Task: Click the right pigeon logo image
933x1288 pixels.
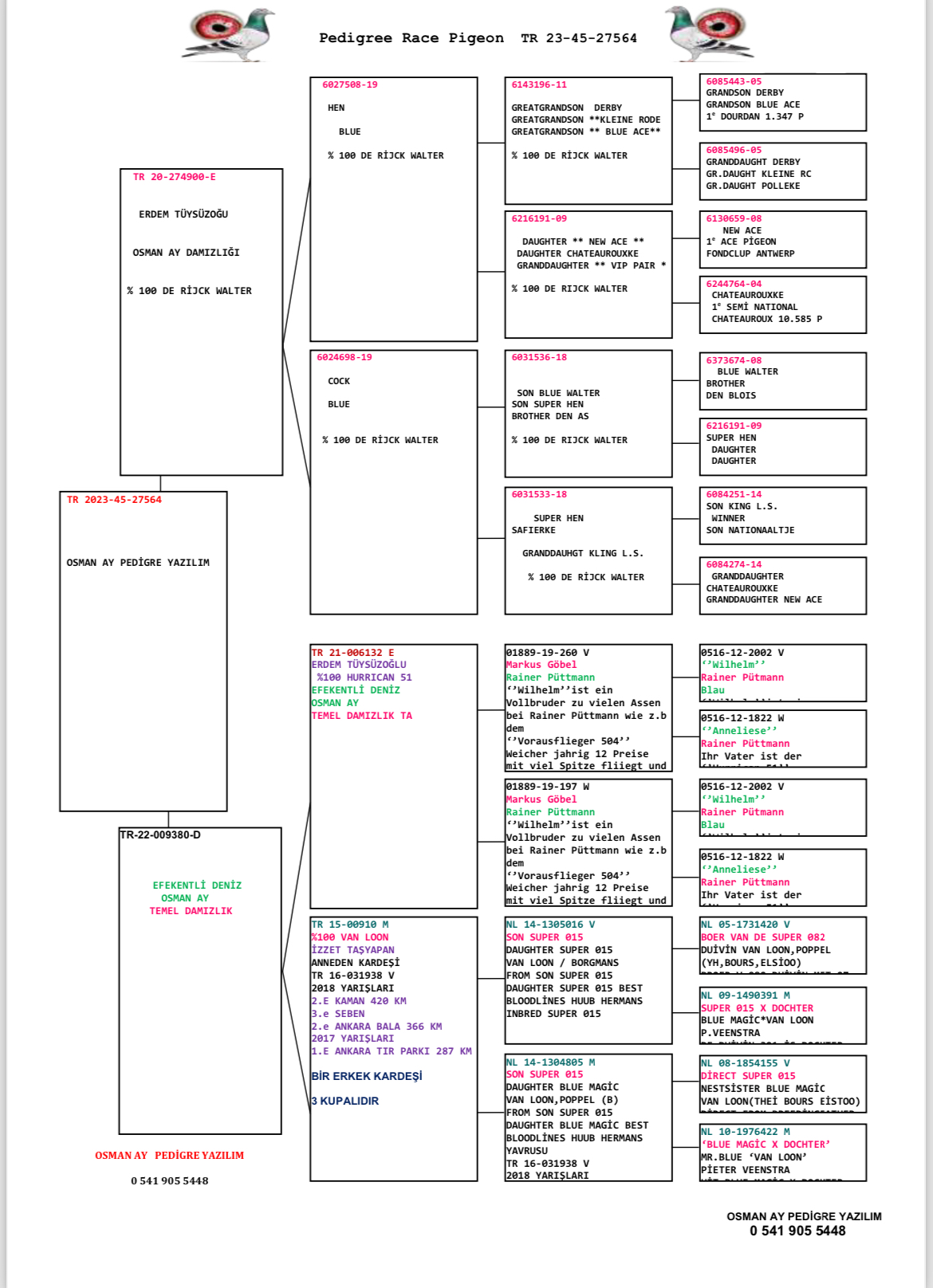Action: pyautogui.click(x=710, y=33)
